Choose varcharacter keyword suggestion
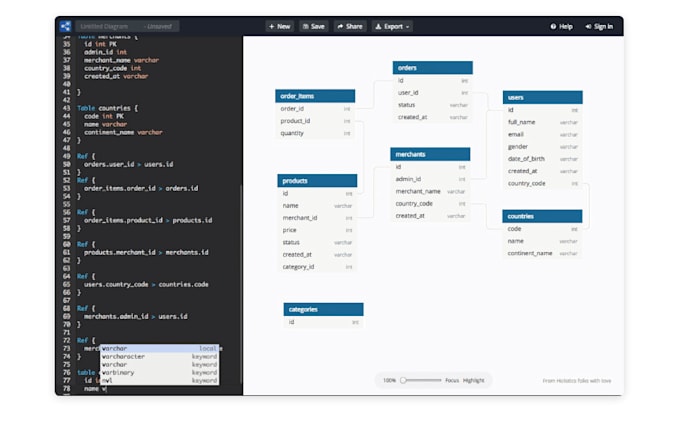The image size is (680, 422). click(x=159, y=357)
